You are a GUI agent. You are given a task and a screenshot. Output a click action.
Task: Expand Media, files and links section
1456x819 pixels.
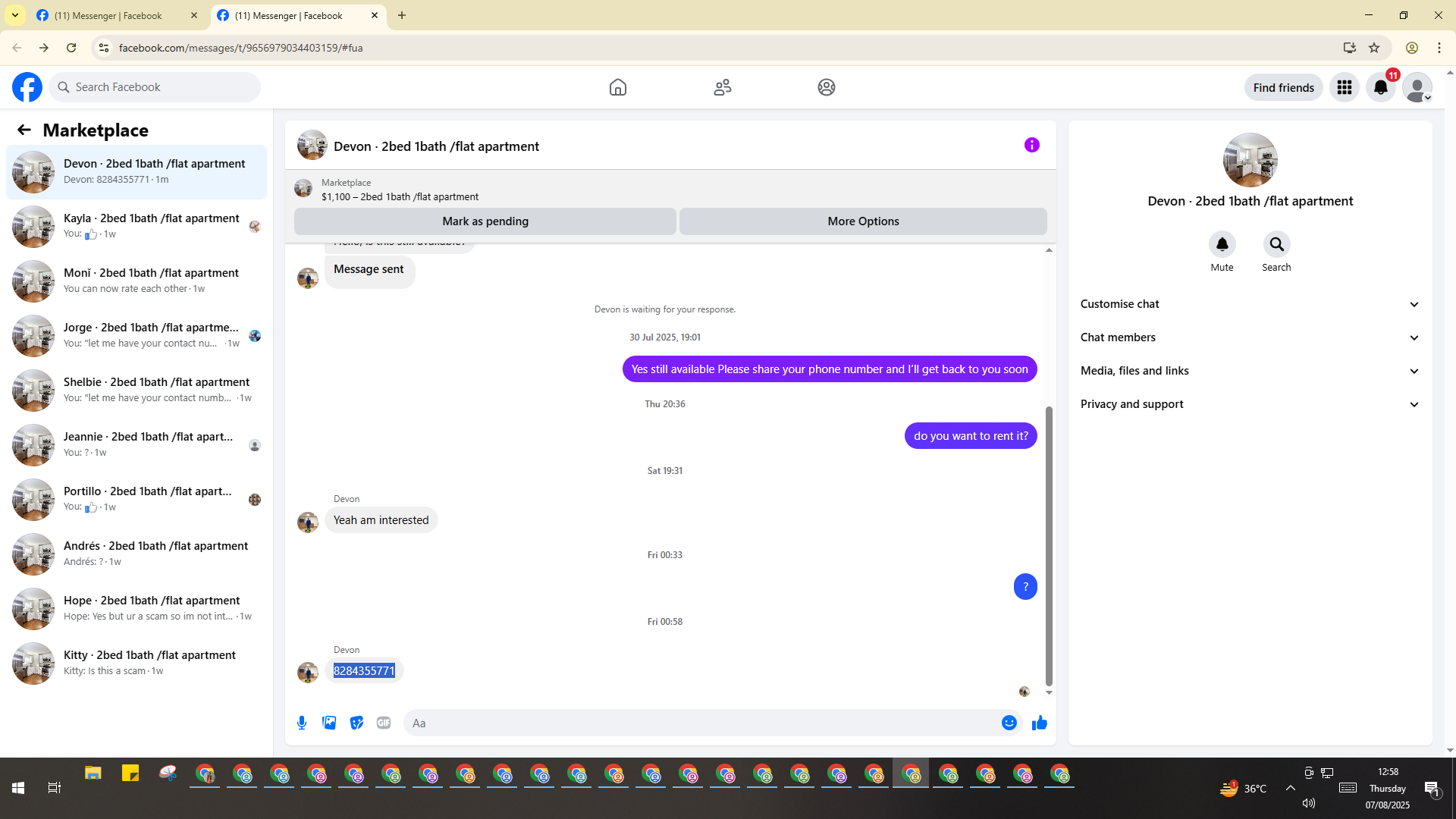(1250, 371)
